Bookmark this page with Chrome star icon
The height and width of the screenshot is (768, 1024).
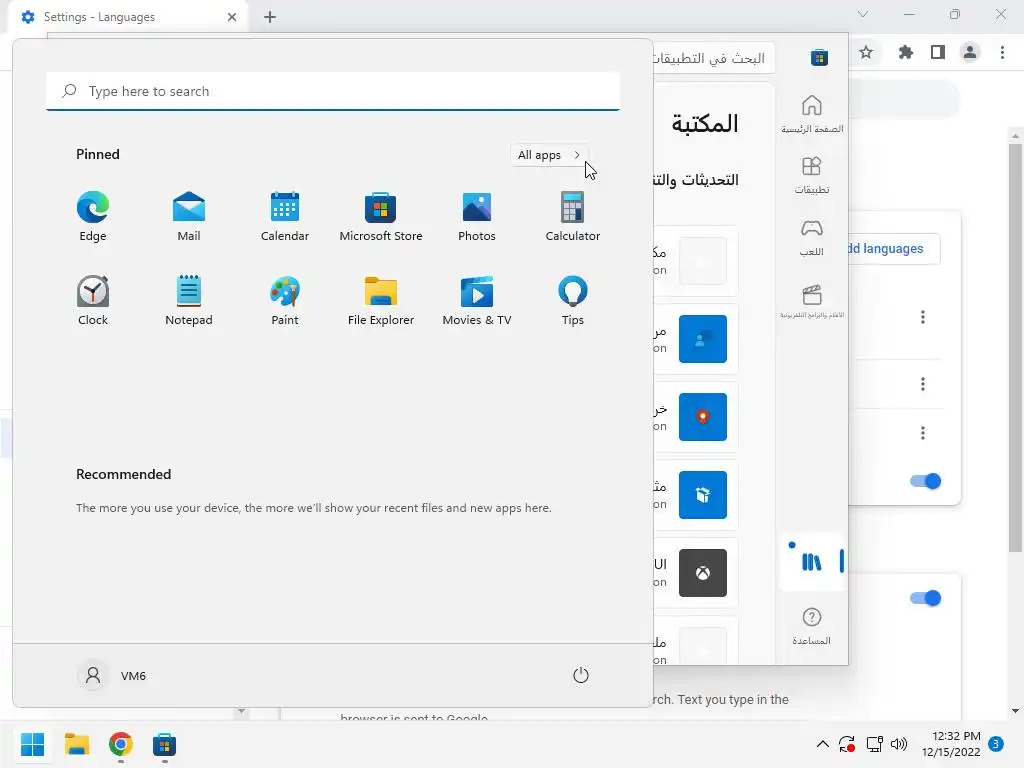tap(866, 52)
